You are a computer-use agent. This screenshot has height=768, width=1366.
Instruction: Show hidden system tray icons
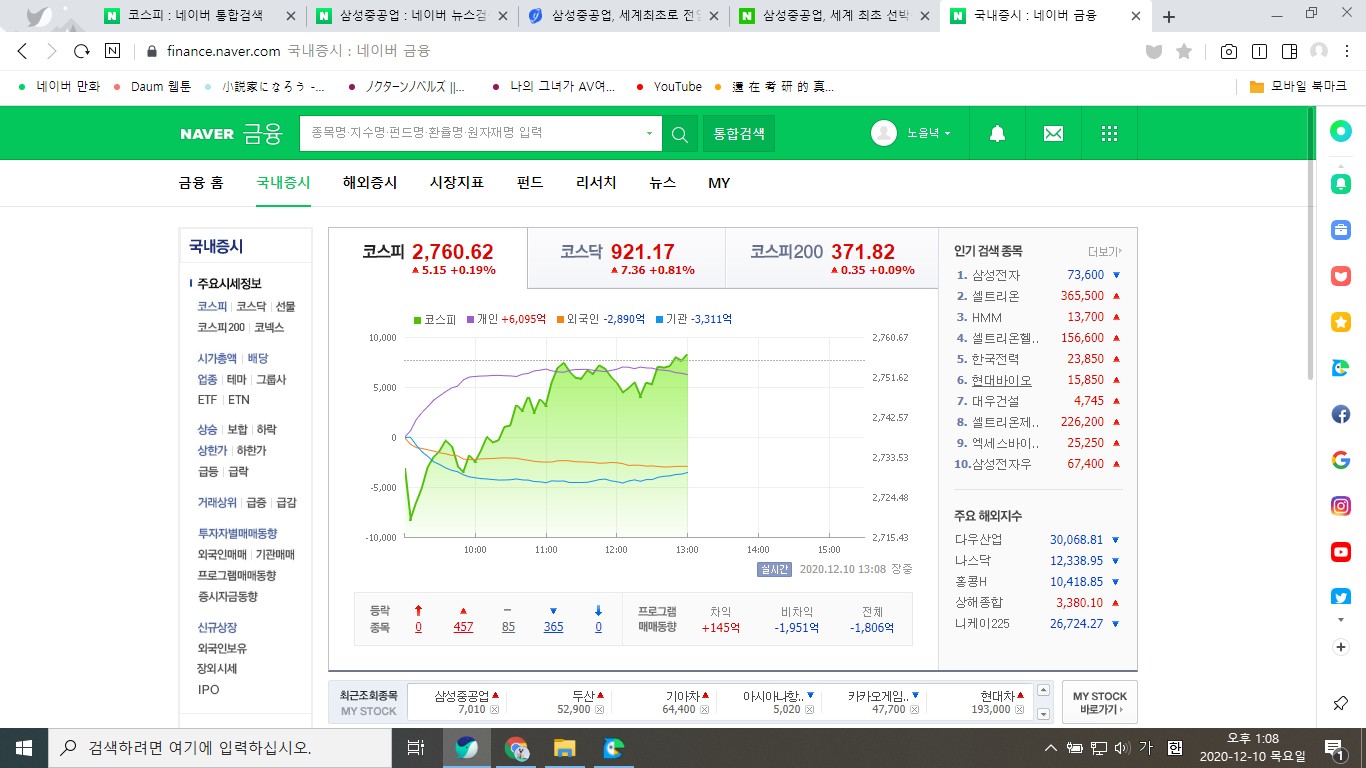(1051, 747)
